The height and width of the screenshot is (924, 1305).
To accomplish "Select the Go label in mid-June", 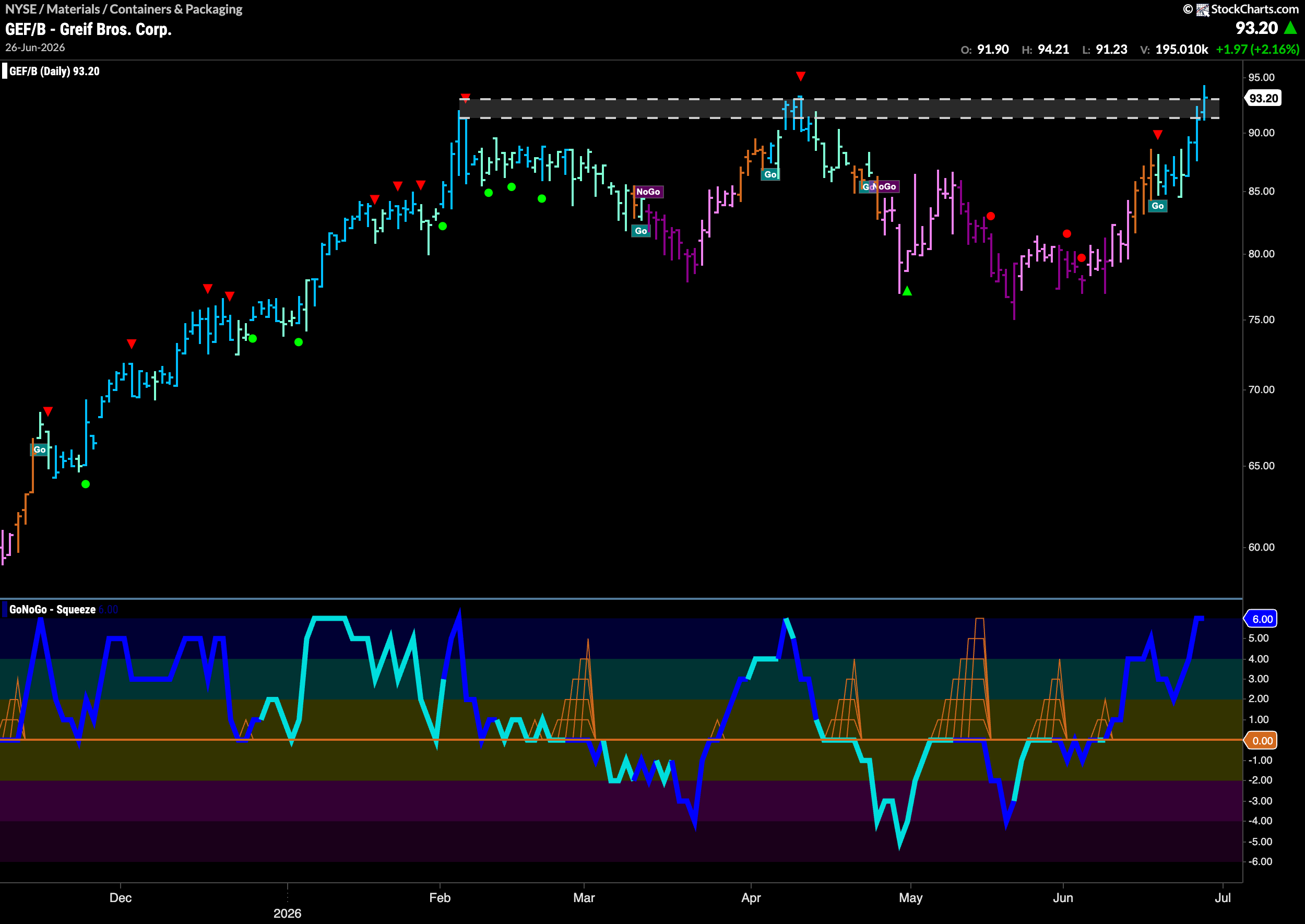I will 1158,206.
